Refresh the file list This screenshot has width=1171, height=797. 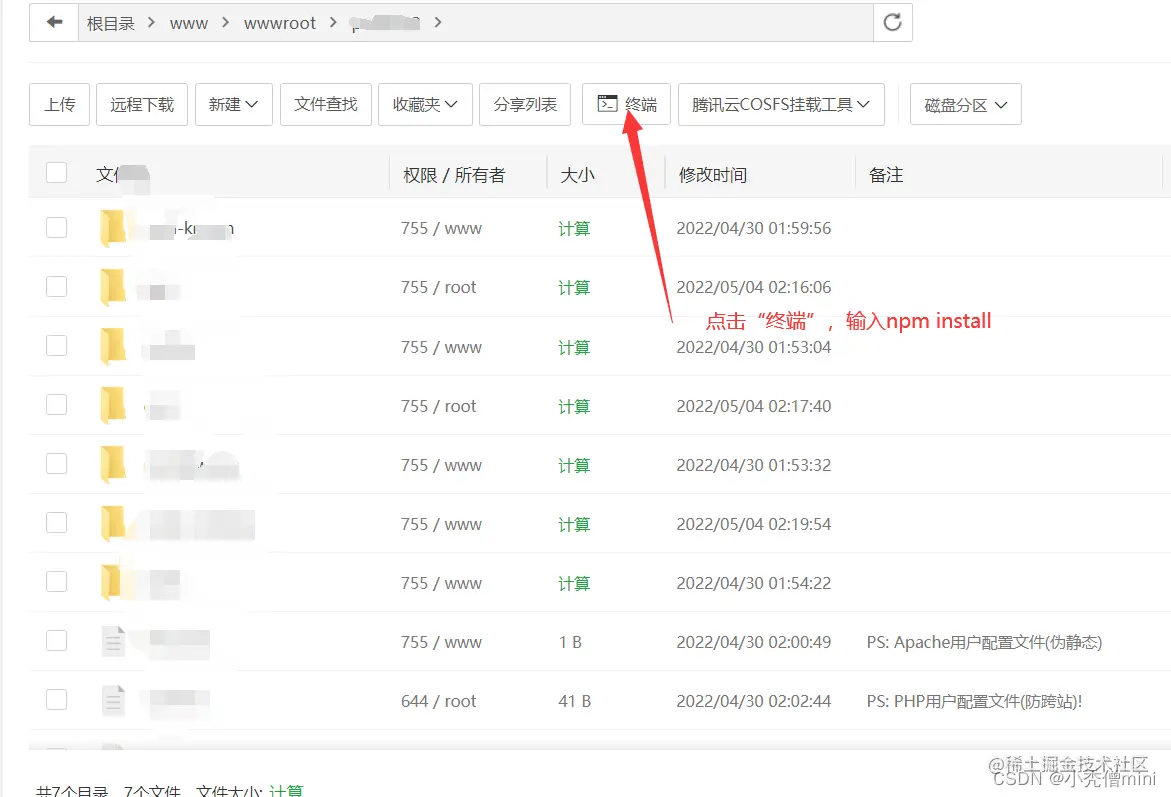[892, 22]
